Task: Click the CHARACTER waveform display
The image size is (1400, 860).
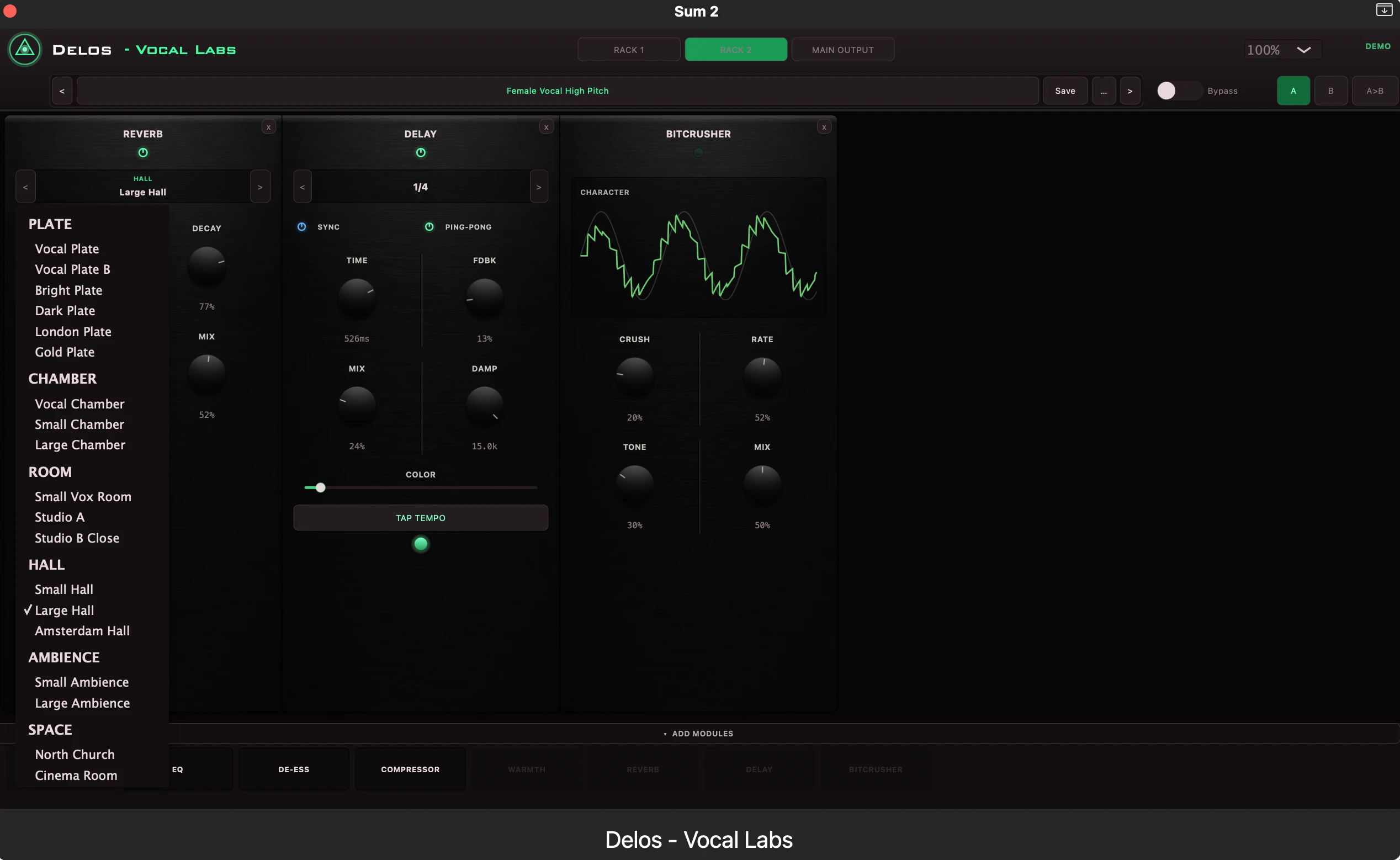Action: tap(698, 247)
